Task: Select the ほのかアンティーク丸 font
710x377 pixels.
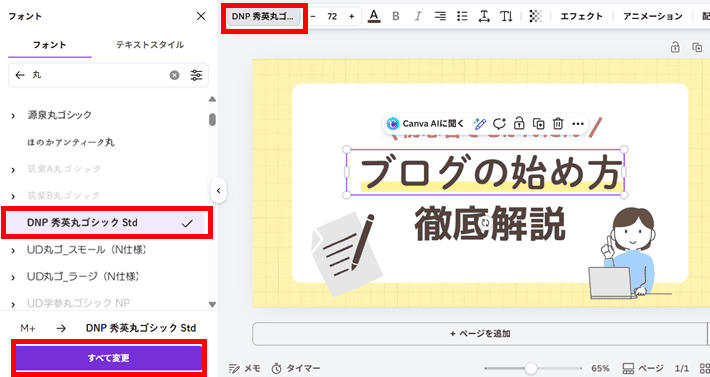Action: pos(71,142)
